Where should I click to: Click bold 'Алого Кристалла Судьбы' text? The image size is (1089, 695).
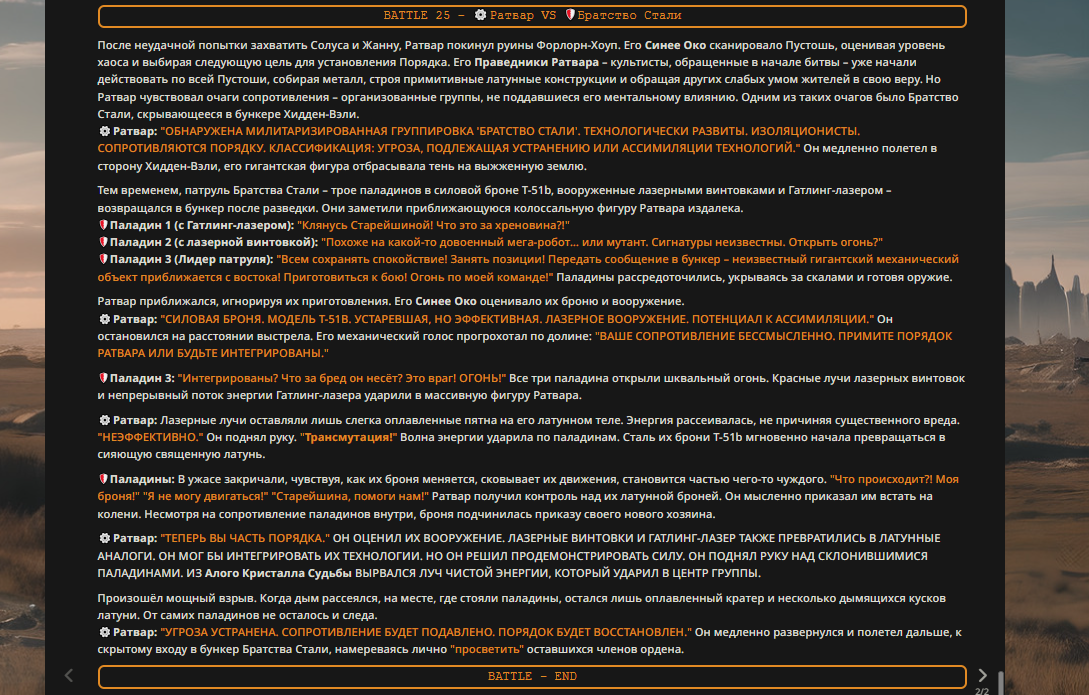tap(279, 573)
